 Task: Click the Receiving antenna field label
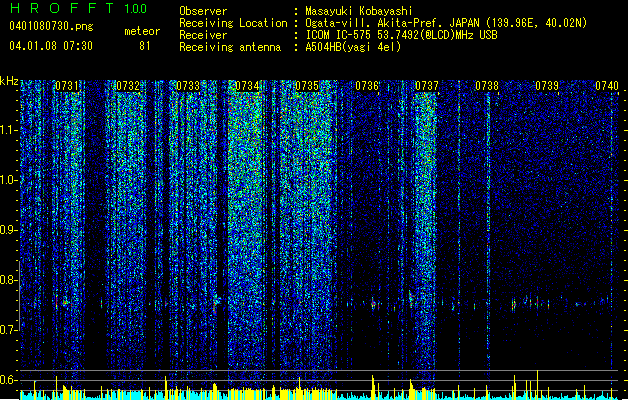tap(230, 47)
